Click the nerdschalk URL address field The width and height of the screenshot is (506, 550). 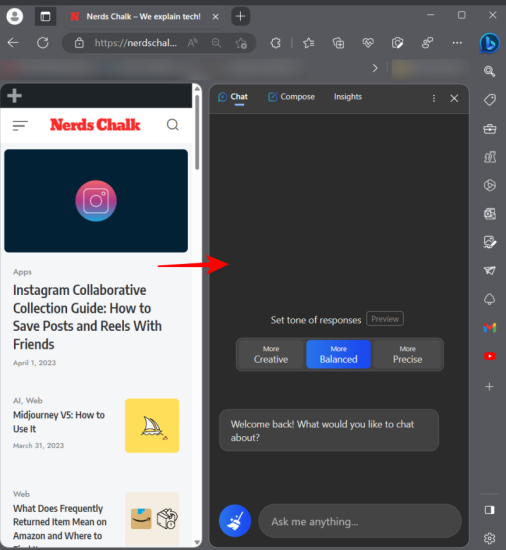[135, 43]
